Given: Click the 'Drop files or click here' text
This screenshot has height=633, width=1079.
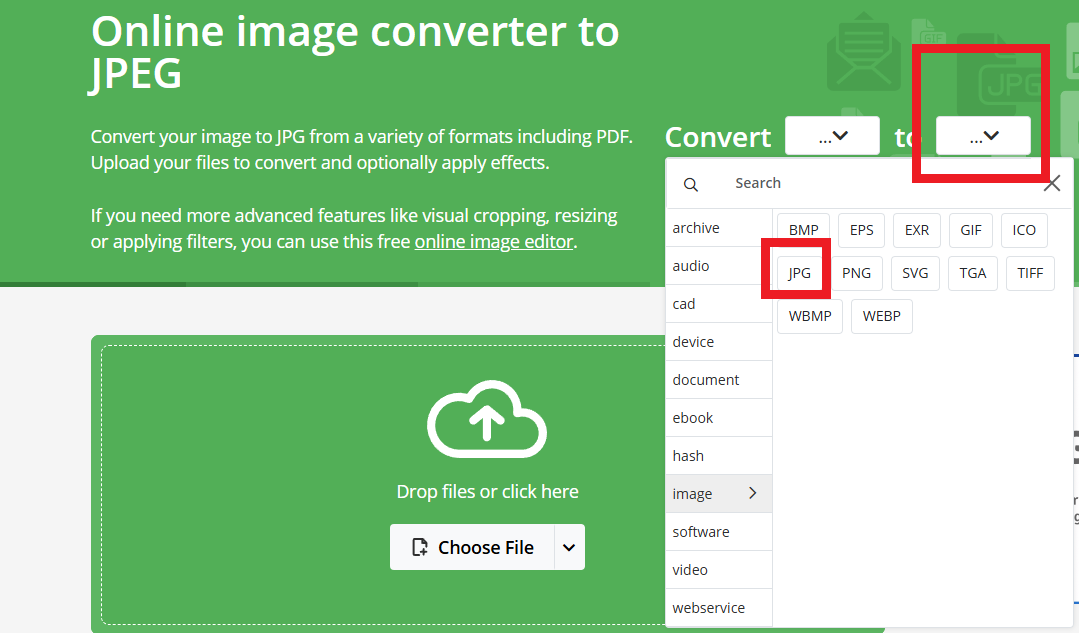Looking at the screenshot, I should pos(487,491).
